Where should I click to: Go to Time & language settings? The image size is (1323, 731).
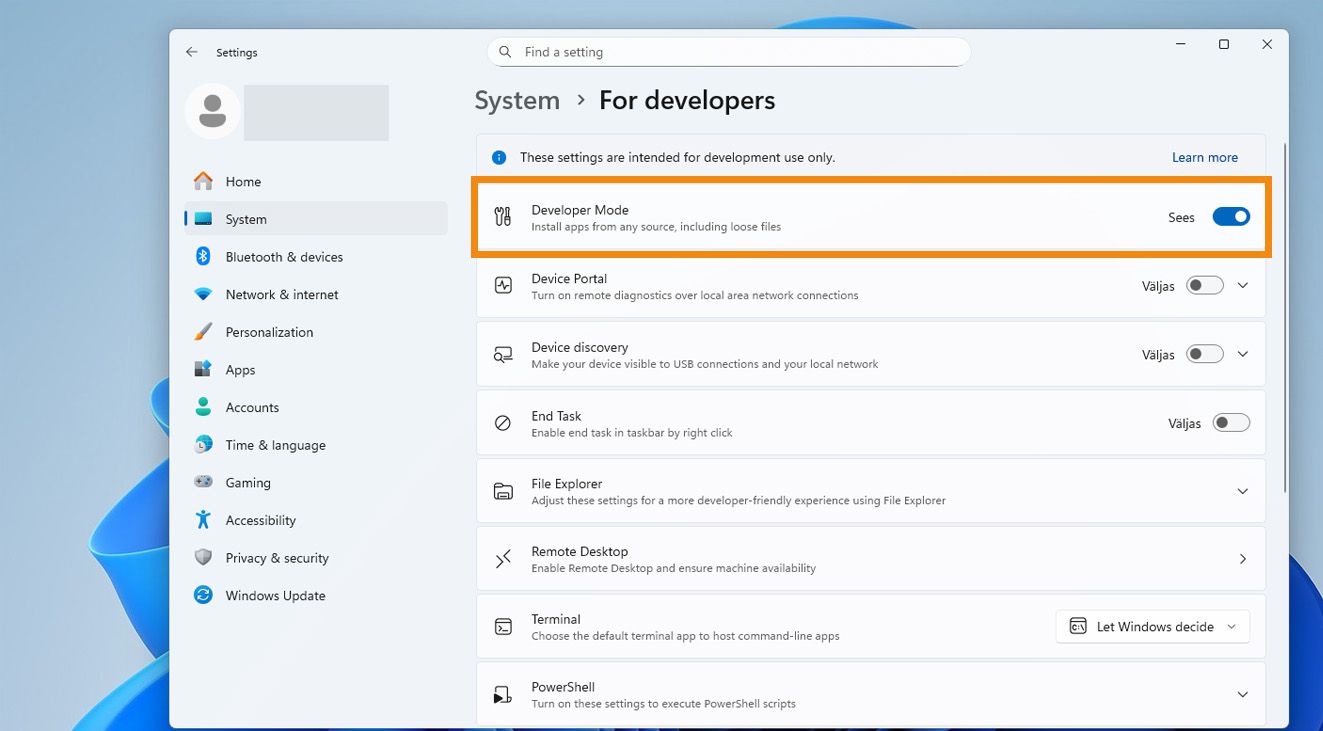275,445
